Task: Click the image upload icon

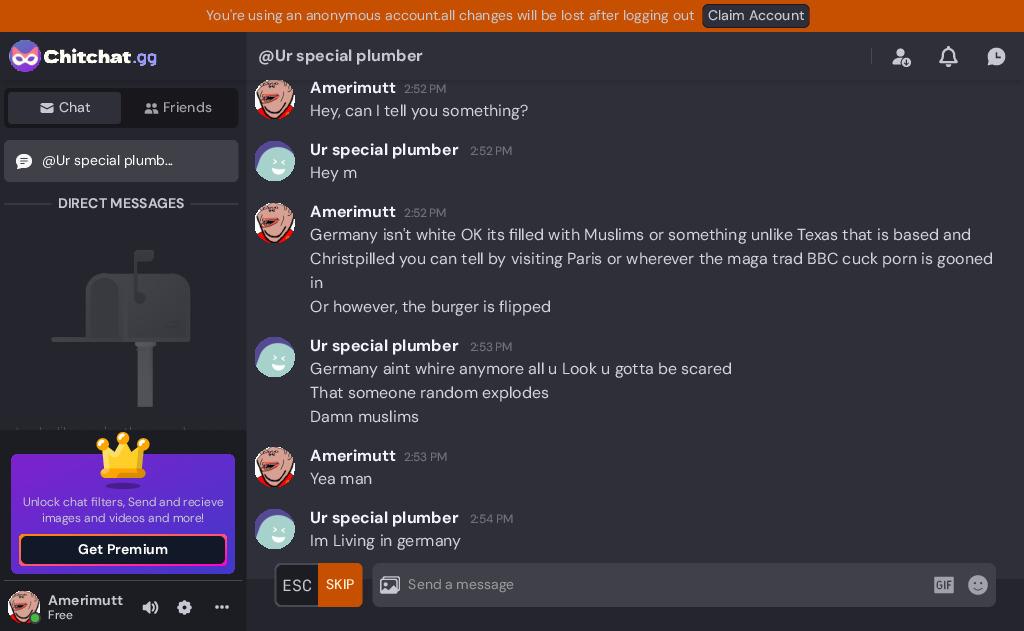Action: (x=390, y=585)
